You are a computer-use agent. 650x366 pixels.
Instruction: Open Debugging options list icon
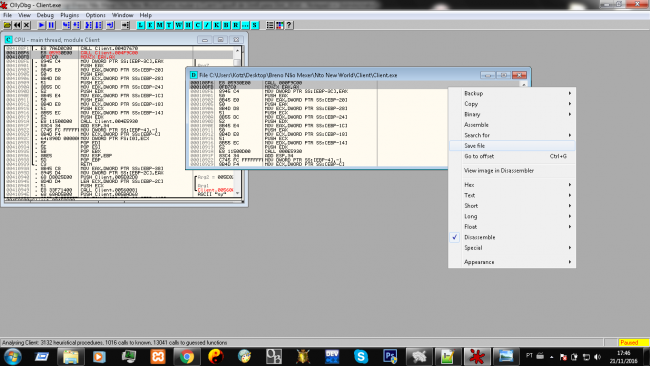pyautogui.click(x=270, y=25)
